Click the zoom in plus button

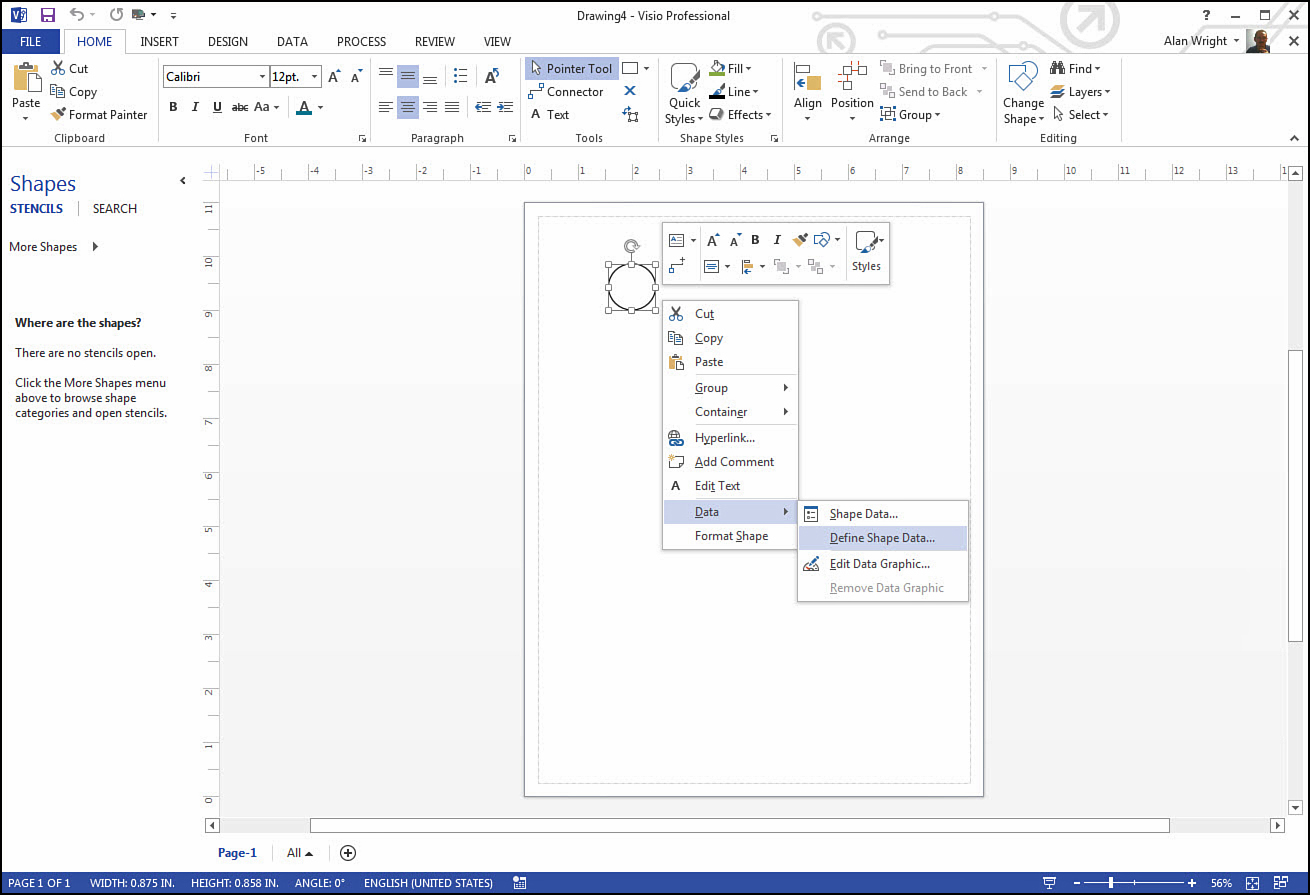[1191, 883]
